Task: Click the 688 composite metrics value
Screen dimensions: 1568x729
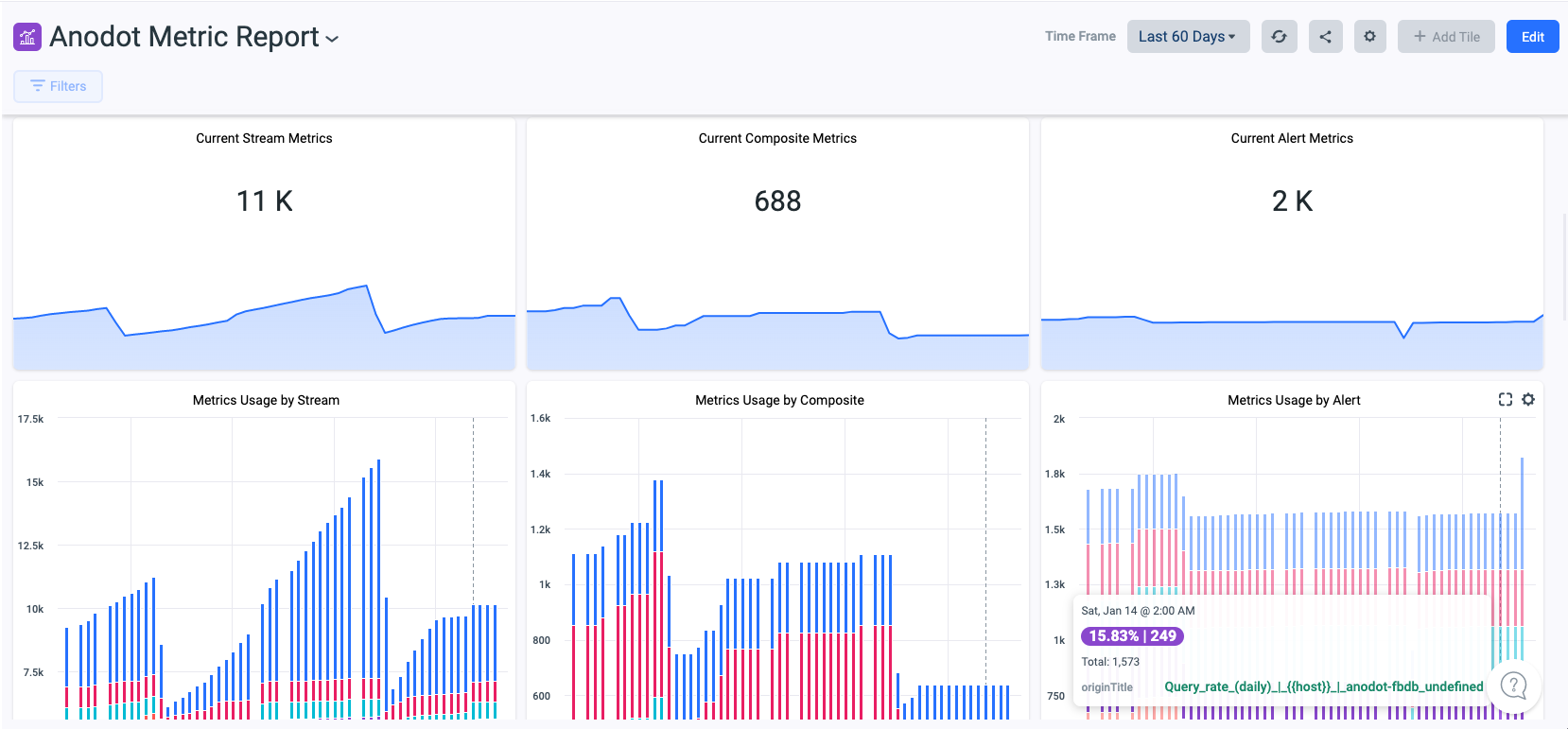Action: click(777, 200)
